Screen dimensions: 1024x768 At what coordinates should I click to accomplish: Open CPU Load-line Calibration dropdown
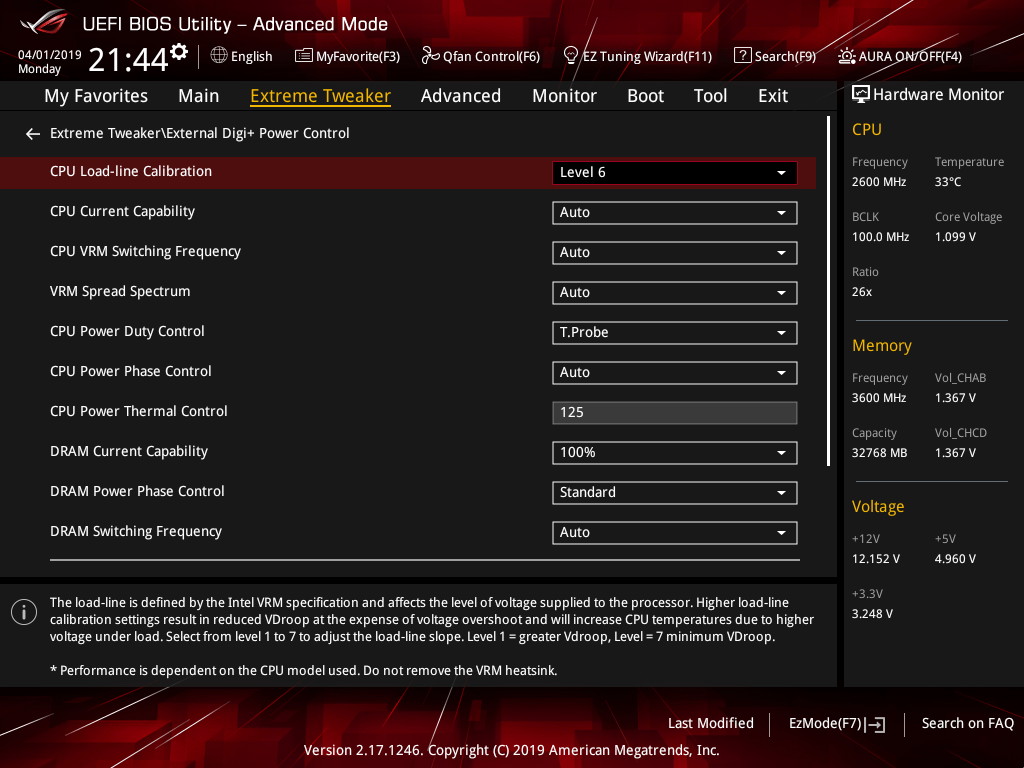coord(675,172)
